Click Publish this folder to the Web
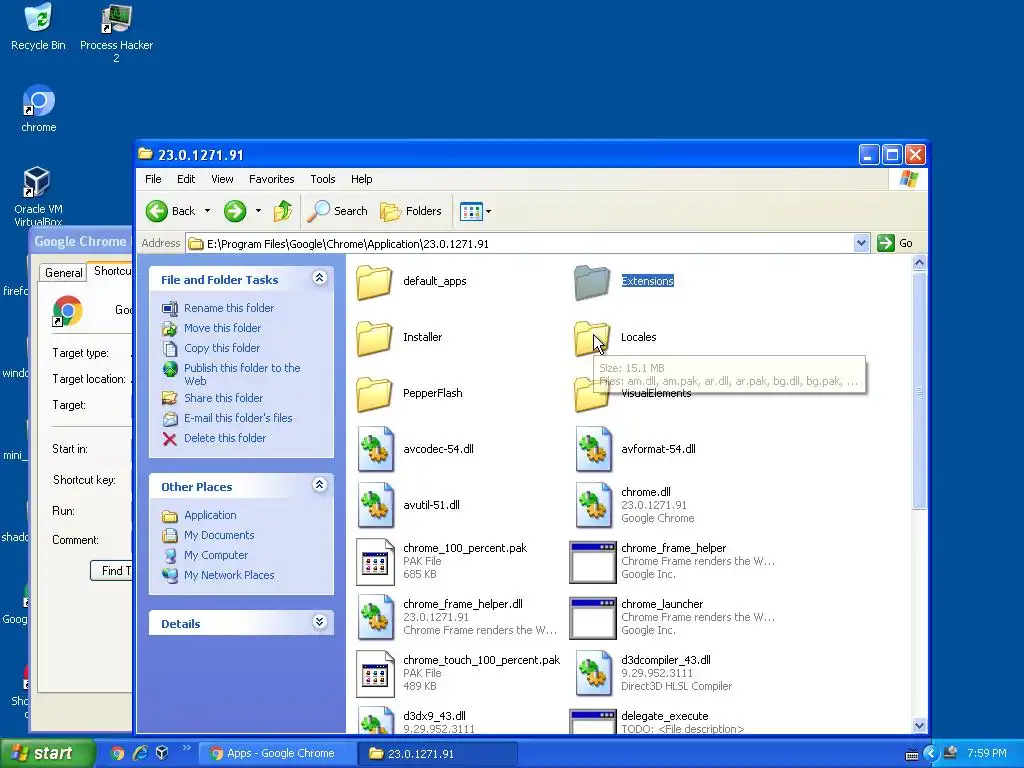1024x768 pixels. click(242, 374)
